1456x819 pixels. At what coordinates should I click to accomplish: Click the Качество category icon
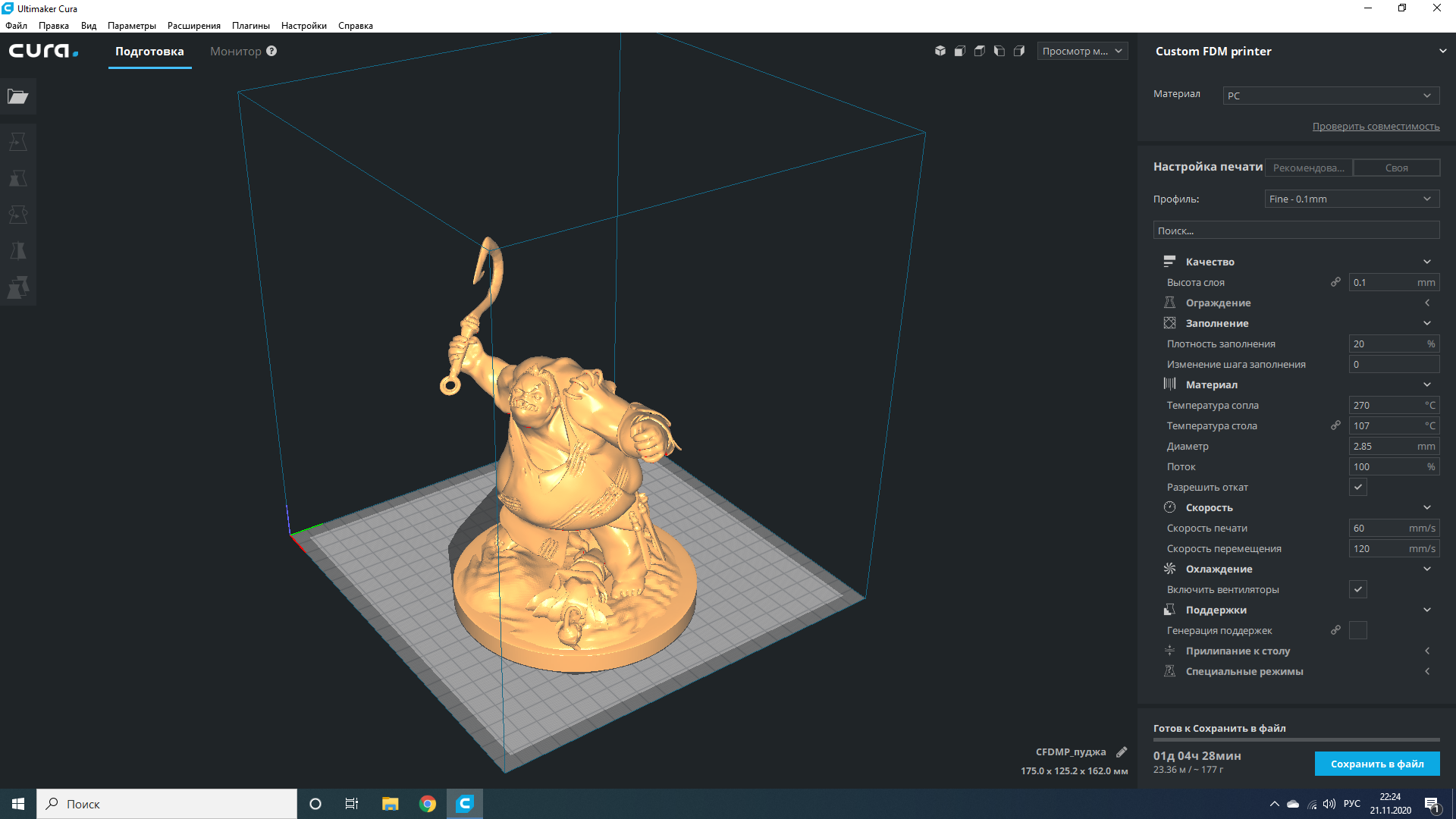(1169, 262)
